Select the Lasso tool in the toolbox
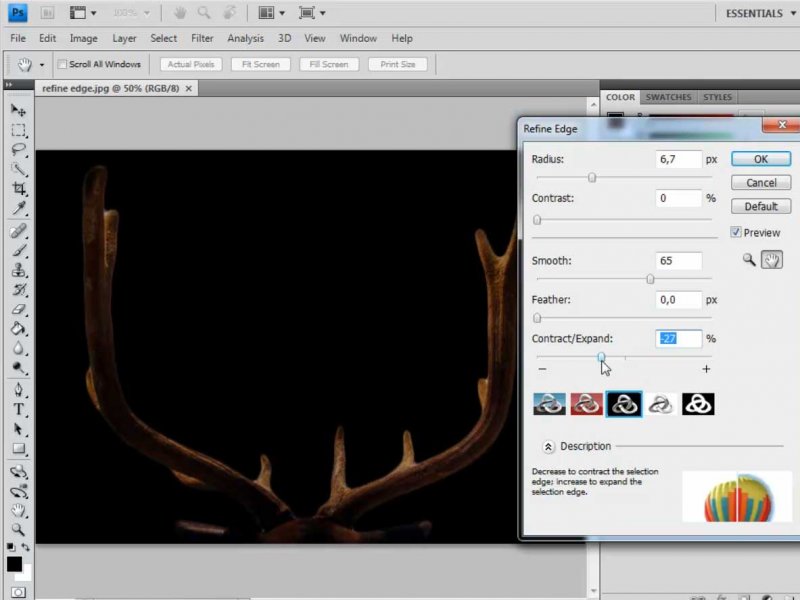800x600 pixels. pyautogui.click(x=18, y=150)
